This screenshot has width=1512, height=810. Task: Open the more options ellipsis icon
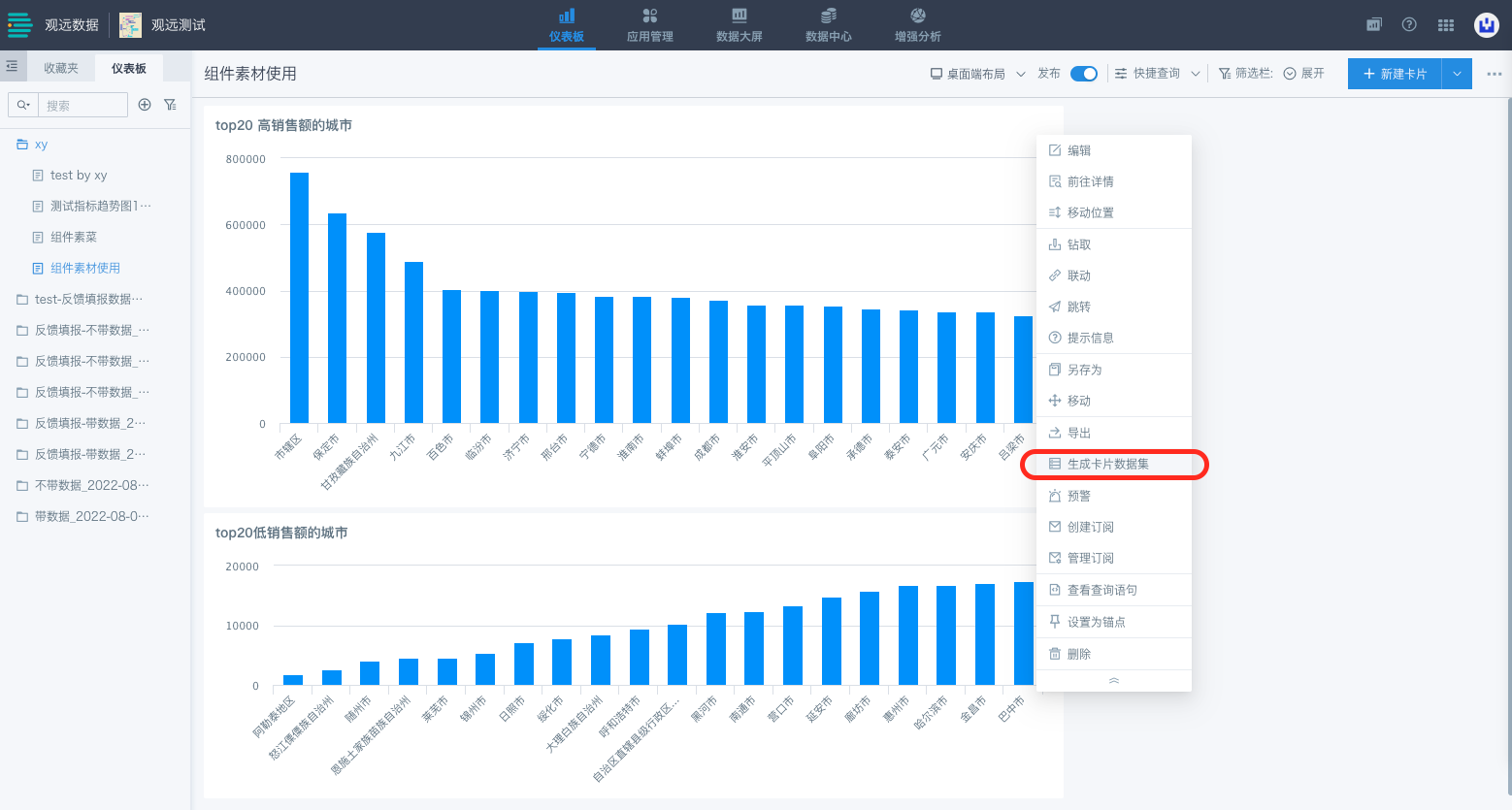[1494, 74]
